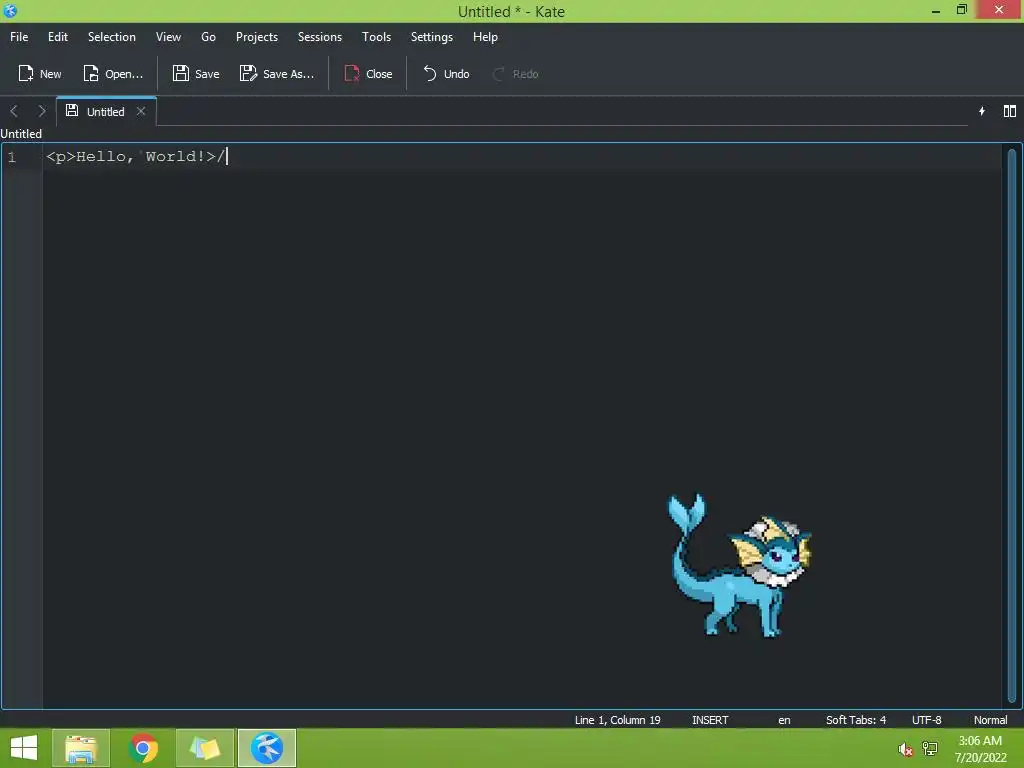Change UTF-8 encoding in status bar

click(x=927, y=720)
